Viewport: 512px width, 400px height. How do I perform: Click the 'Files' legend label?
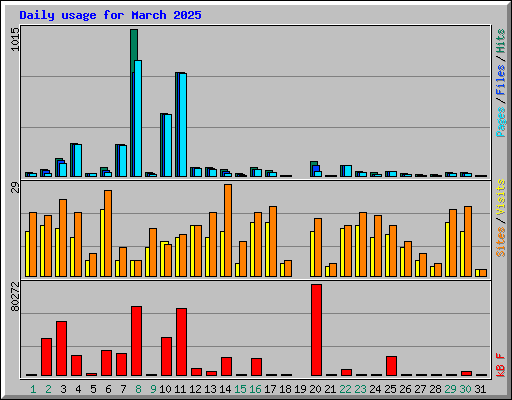click(x=501, y=79)
